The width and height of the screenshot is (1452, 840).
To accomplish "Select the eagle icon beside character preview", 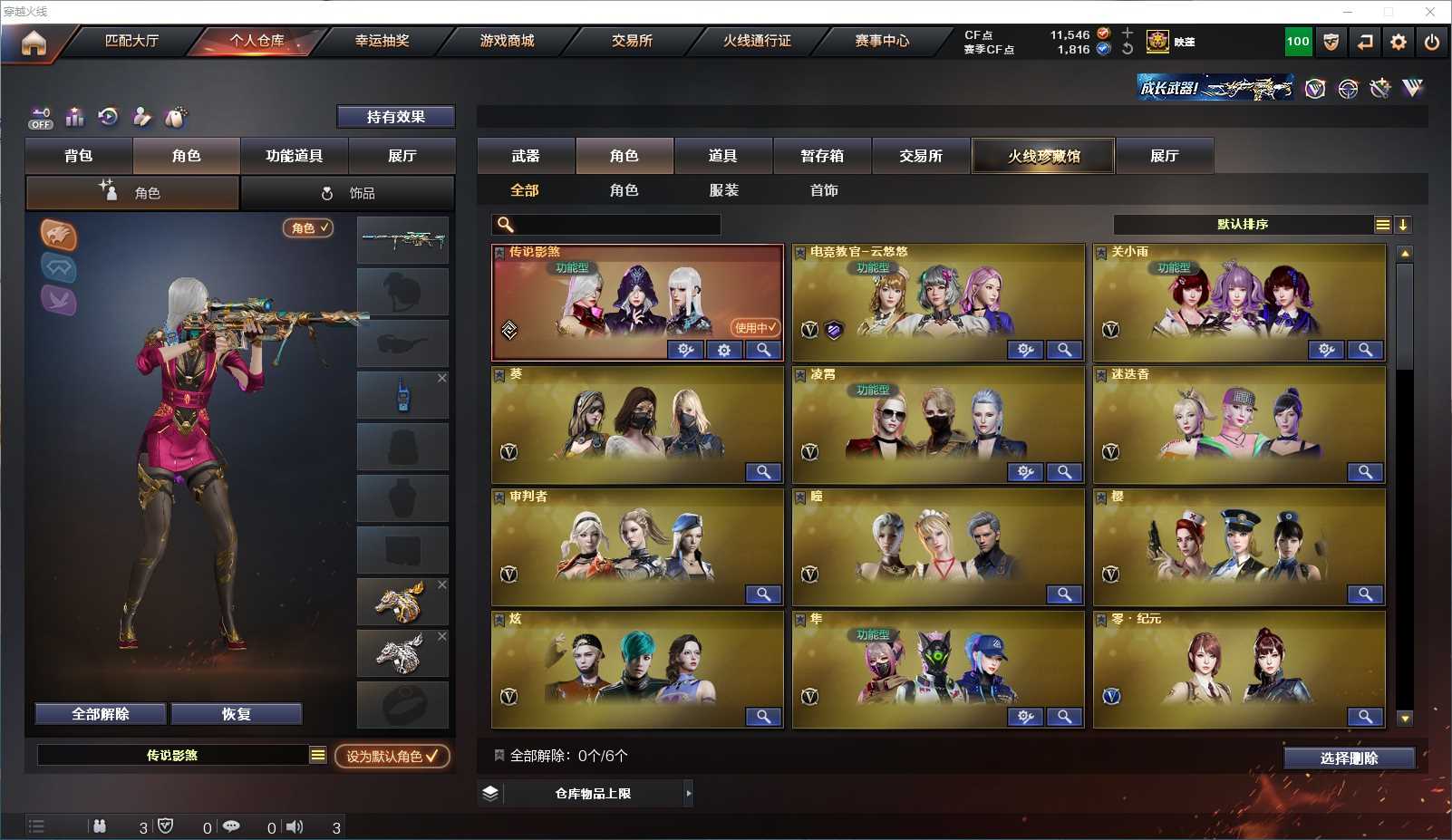I will point(58,236).
